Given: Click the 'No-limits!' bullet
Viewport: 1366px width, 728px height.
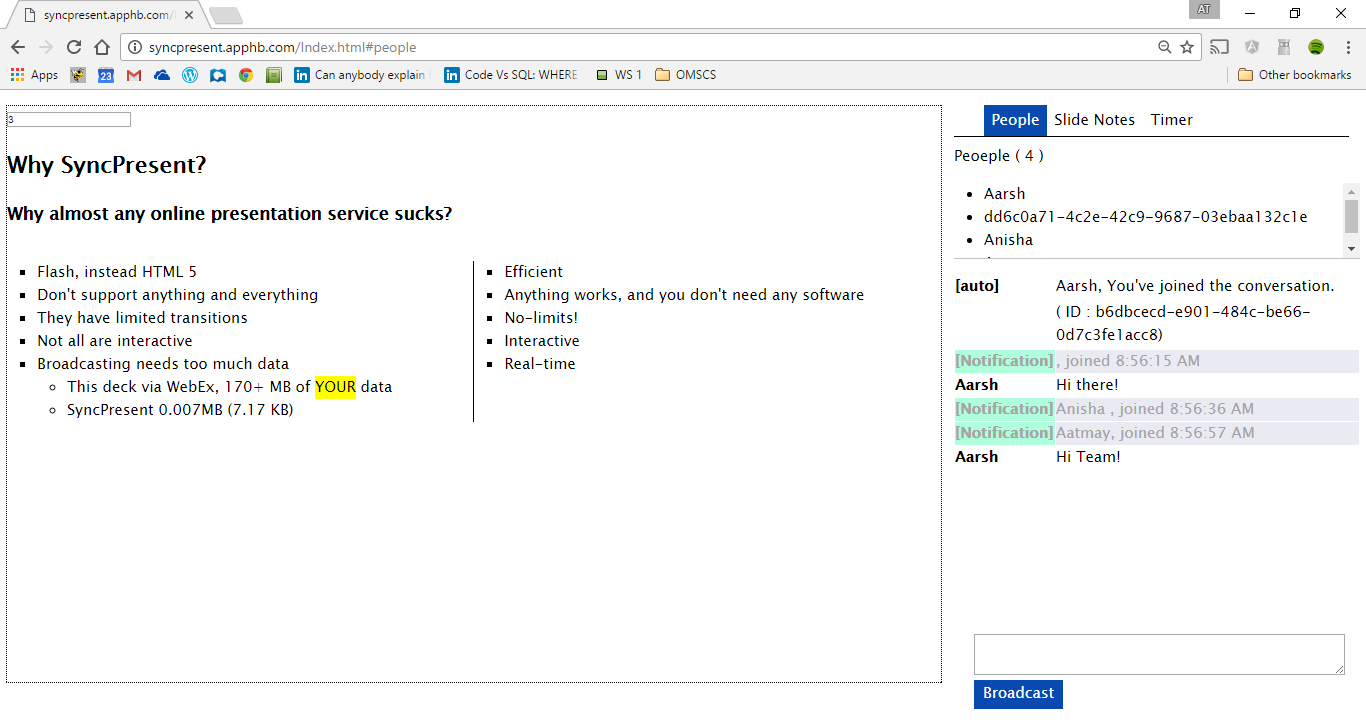Looking at the screenshot, I should (x=541, y=318).
